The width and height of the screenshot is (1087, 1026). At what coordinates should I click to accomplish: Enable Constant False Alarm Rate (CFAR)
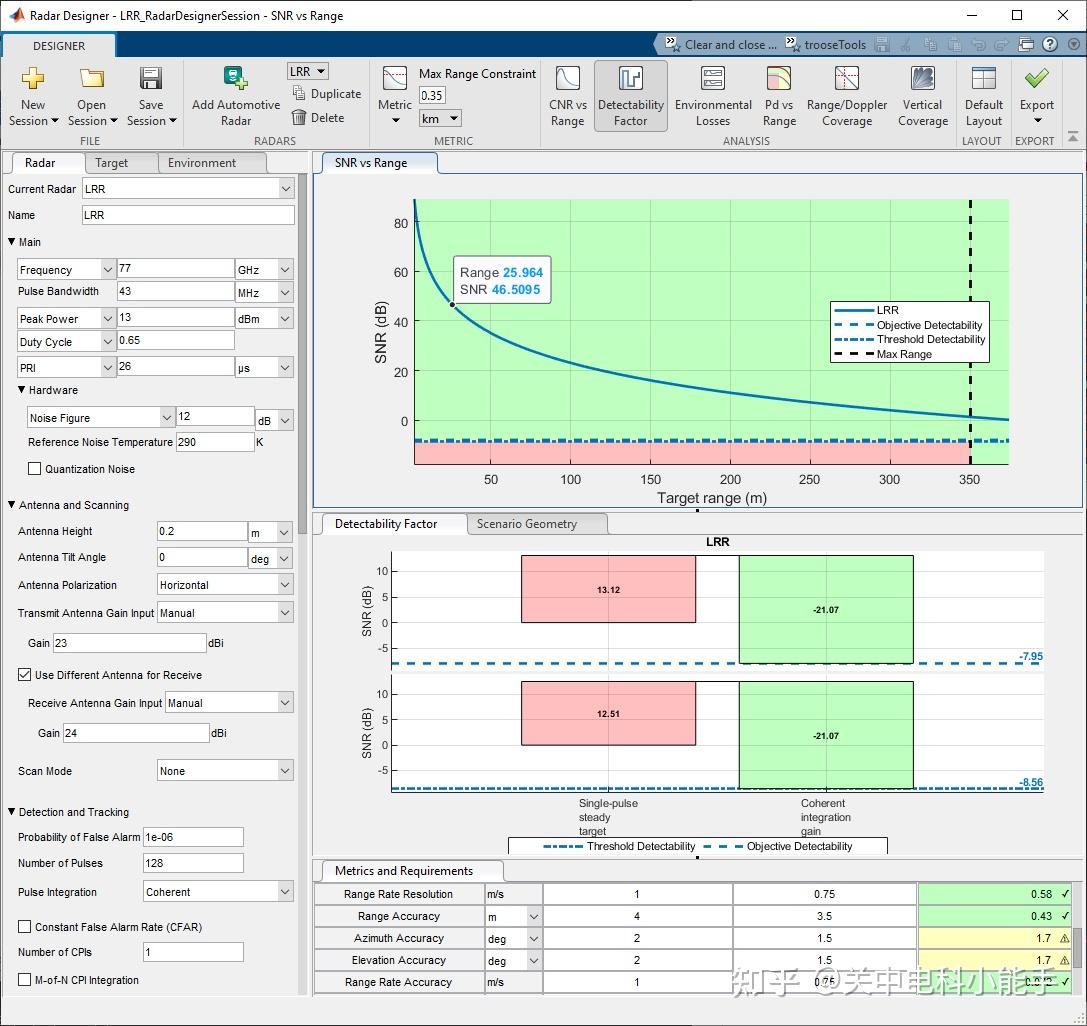pyautogui.click(x=25, y=927)
